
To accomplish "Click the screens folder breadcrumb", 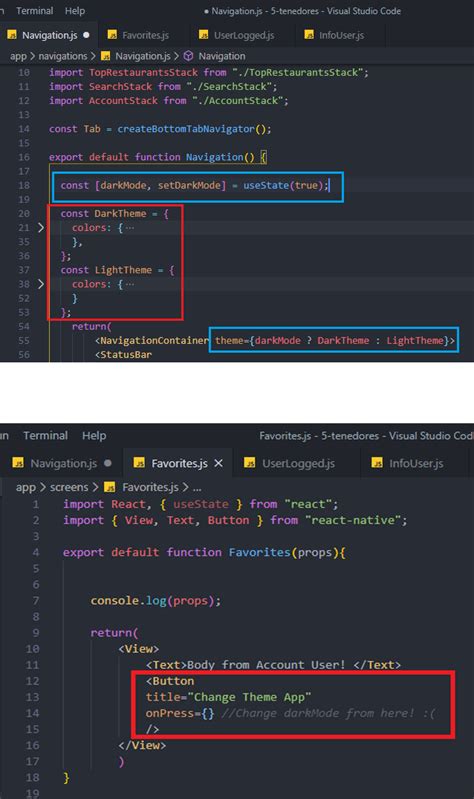I will point(69,488).
